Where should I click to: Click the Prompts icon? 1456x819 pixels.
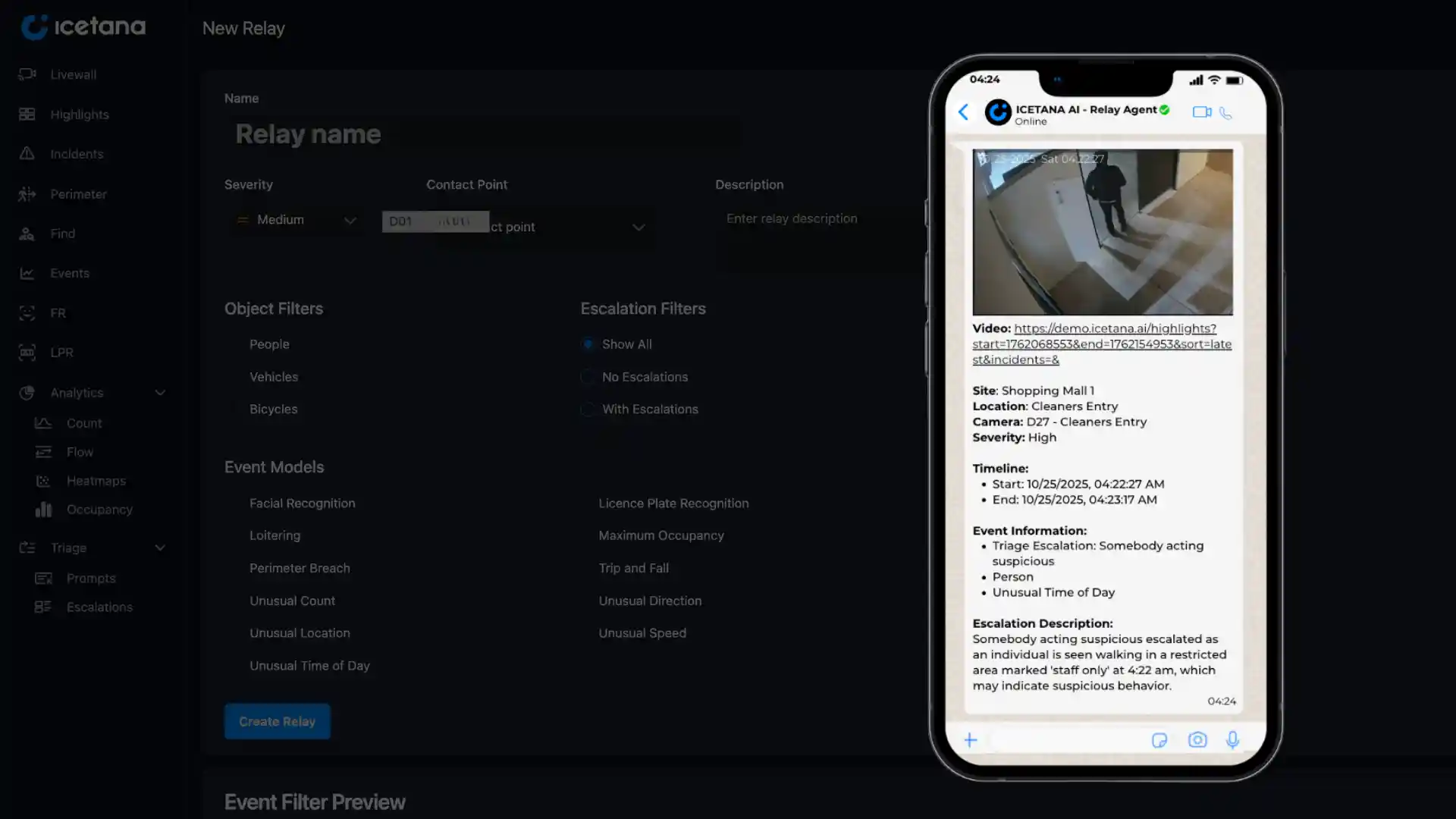pyautogui.click(x=43, y=578)
